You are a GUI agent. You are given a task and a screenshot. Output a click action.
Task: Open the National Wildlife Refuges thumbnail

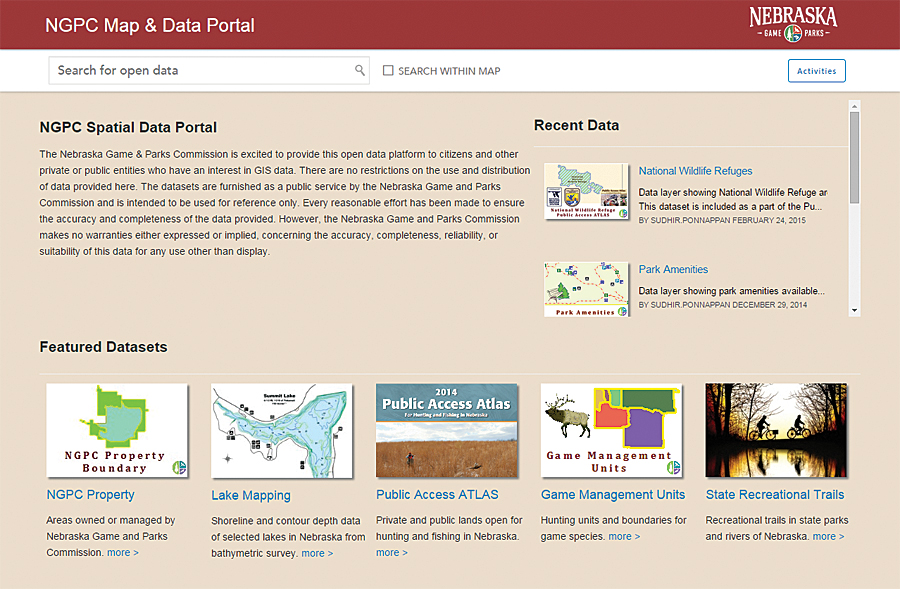586,191
